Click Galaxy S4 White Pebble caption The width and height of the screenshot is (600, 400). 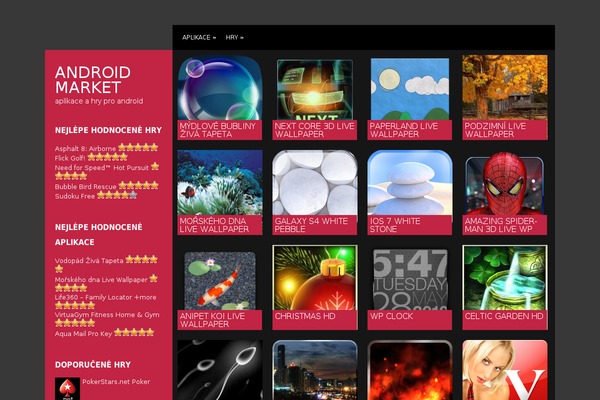(x=315, y=225)
